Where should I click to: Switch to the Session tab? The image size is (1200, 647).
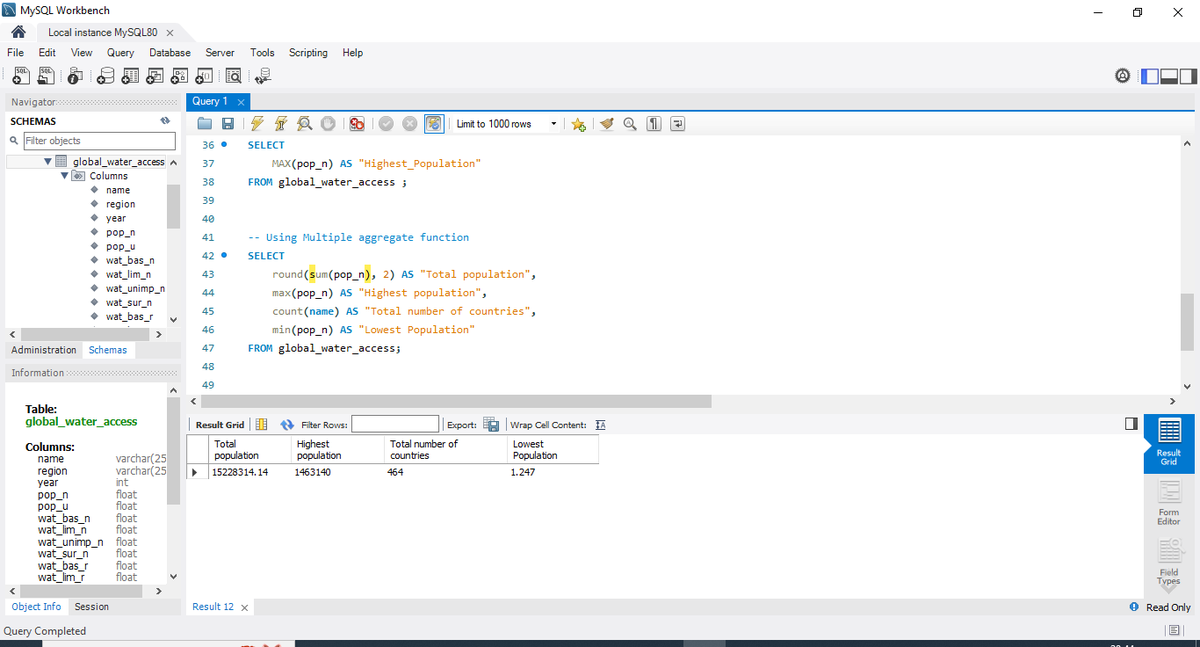point(92,607)
